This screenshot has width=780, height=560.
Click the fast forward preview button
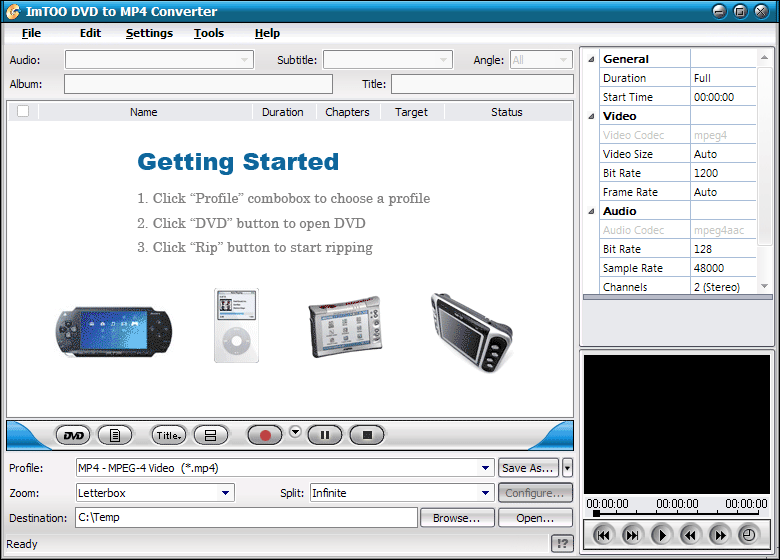point(719,535)
